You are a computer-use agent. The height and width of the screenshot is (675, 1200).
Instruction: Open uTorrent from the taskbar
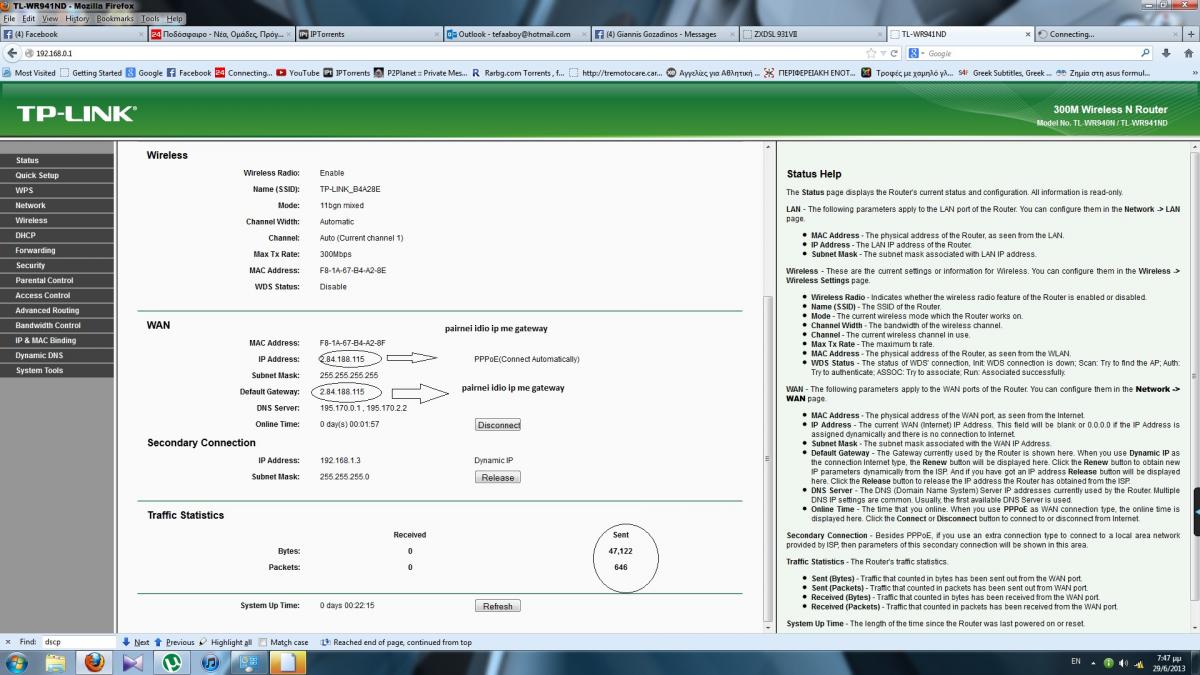click(x=172, y=662)
